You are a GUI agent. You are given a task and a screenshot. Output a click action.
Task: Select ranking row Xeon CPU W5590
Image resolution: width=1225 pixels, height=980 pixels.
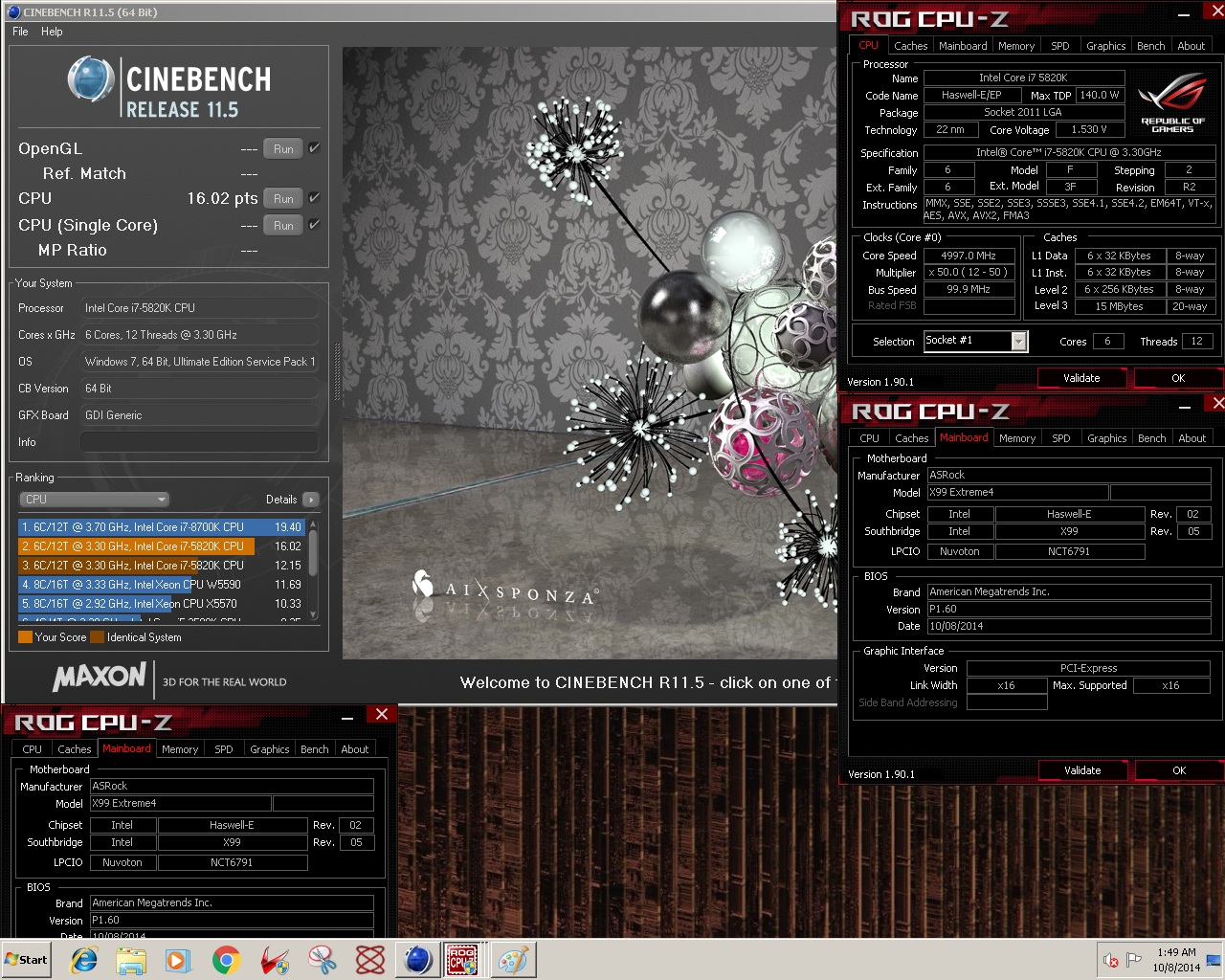[161, 585]
